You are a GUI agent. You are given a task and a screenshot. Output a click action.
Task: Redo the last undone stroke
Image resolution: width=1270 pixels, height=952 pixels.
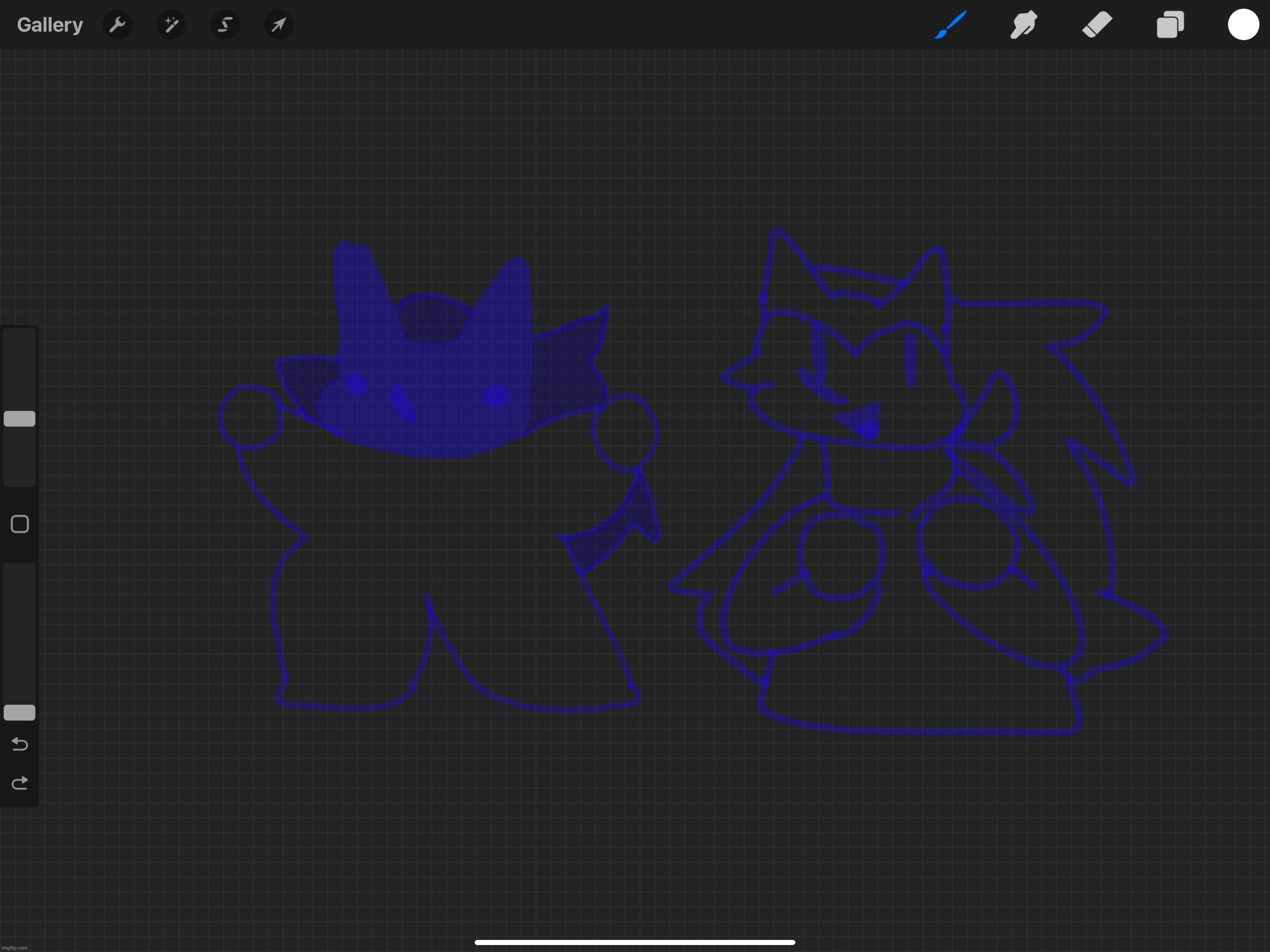(x=20, y=783)
